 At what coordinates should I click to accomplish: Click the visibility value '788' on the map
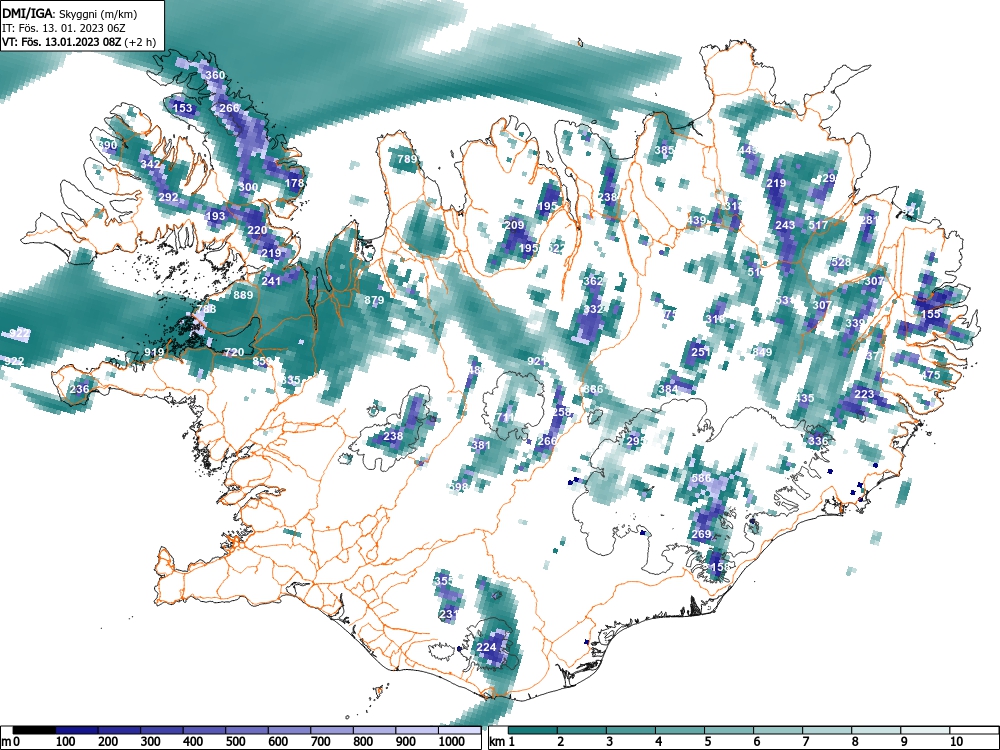tap(206, 309)
